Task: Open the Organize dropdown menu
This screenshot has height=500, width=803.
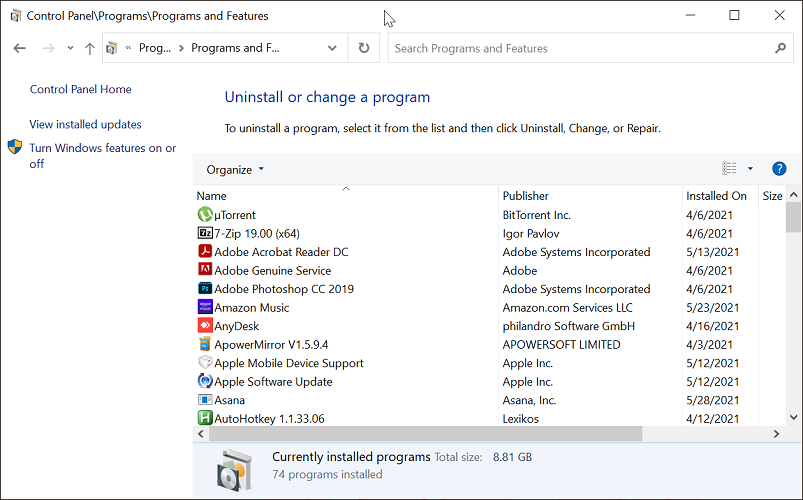Action: [235, 169]
